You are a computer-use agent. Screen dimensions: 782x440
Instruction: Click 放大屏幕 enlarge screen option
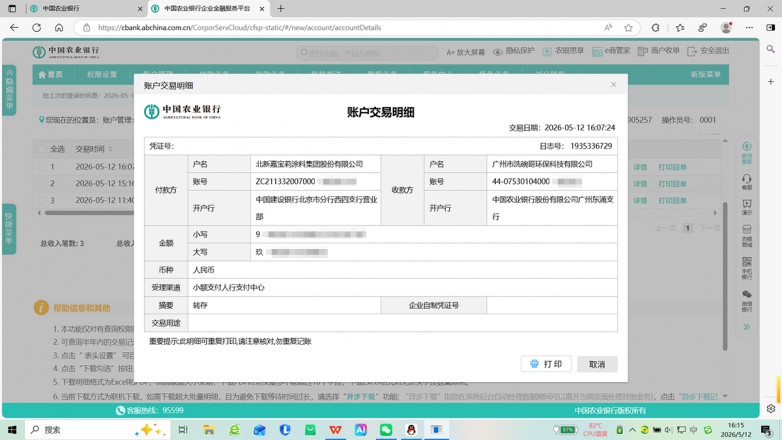click(465, 52)
